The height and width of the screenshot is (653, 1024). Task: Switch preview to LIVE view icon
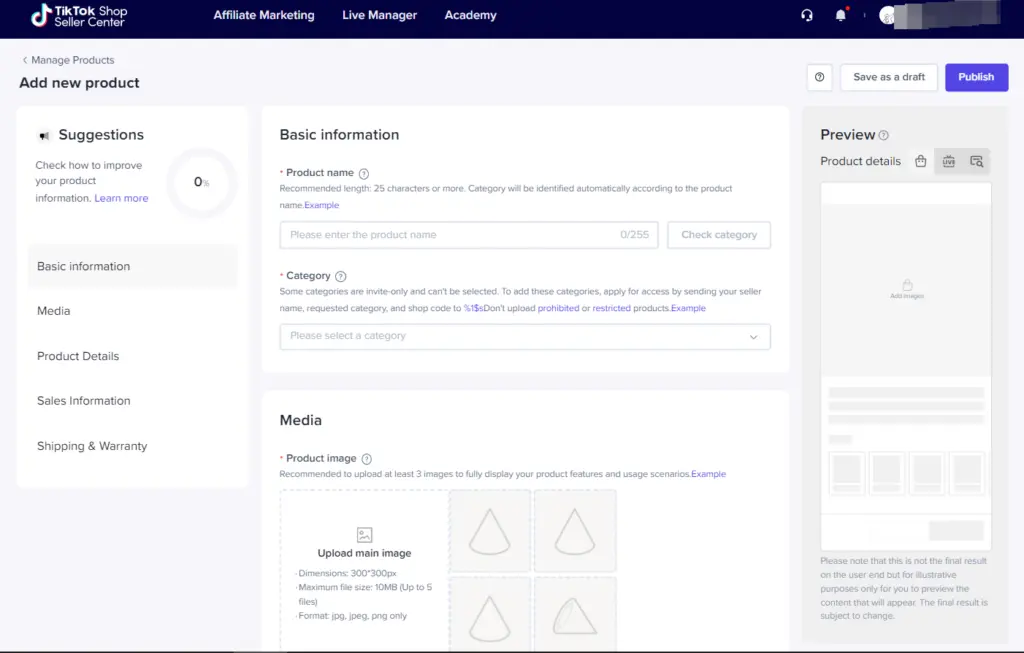[949, 161]
